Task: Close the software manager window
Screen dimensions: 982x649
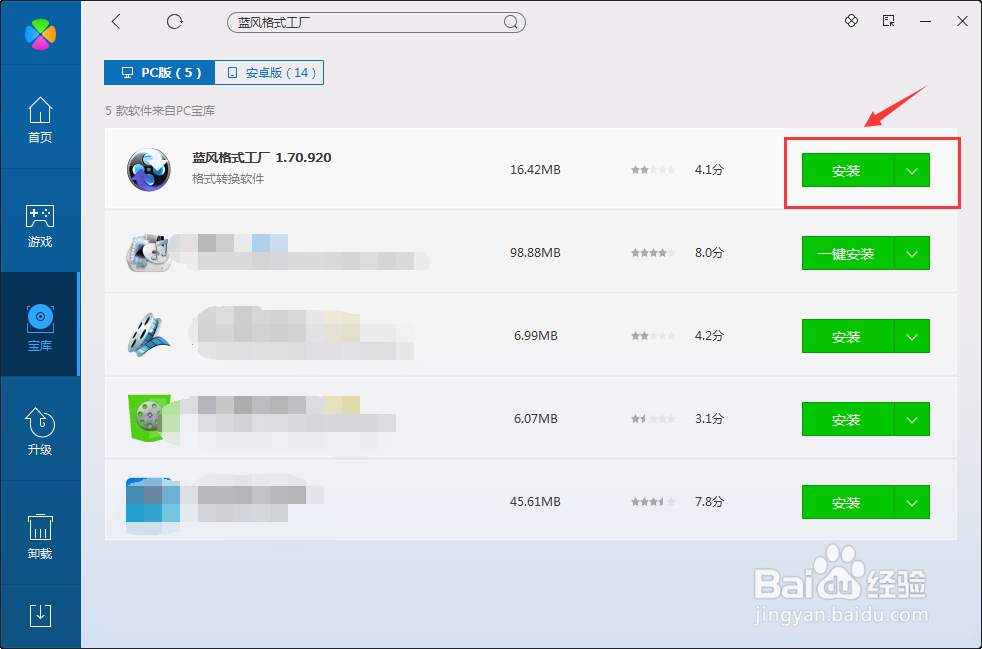Action: click(963, 21)
